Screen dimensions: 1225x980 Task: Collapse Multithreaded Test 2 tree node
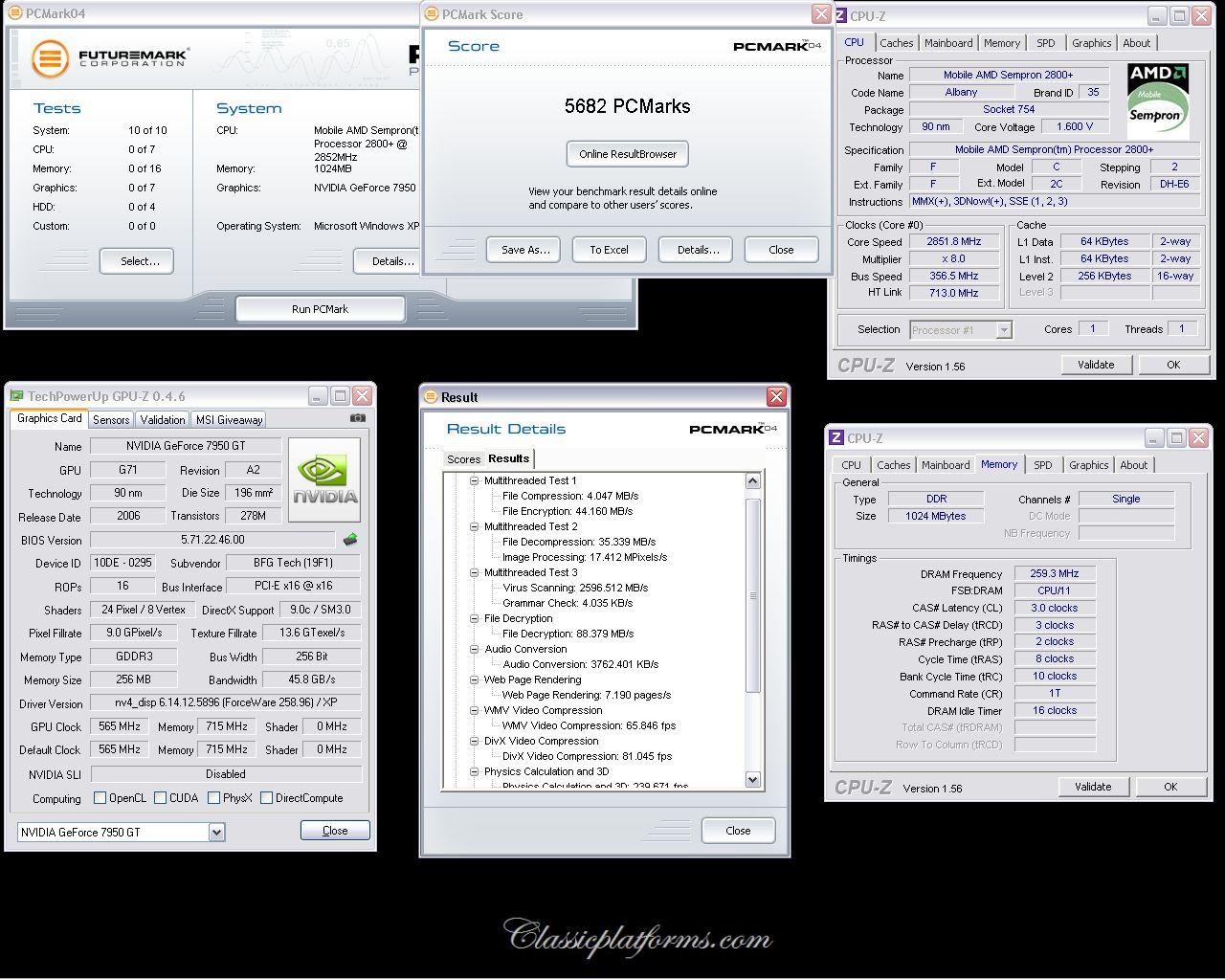click(x=474, y=526)
